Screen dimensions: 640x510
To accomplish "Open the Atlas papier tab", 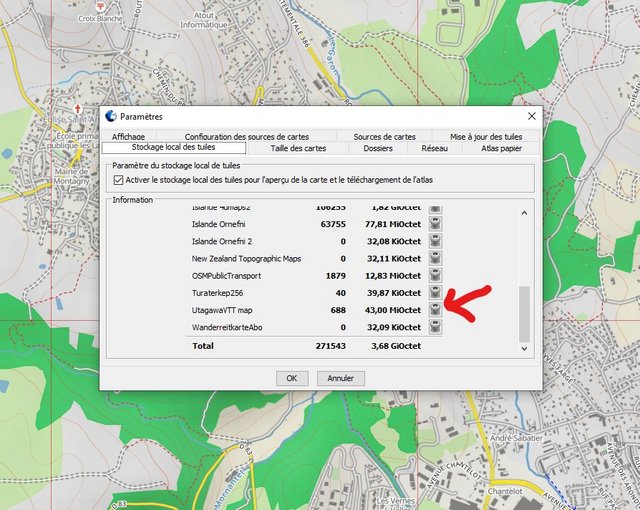I will tap(501, 149).
